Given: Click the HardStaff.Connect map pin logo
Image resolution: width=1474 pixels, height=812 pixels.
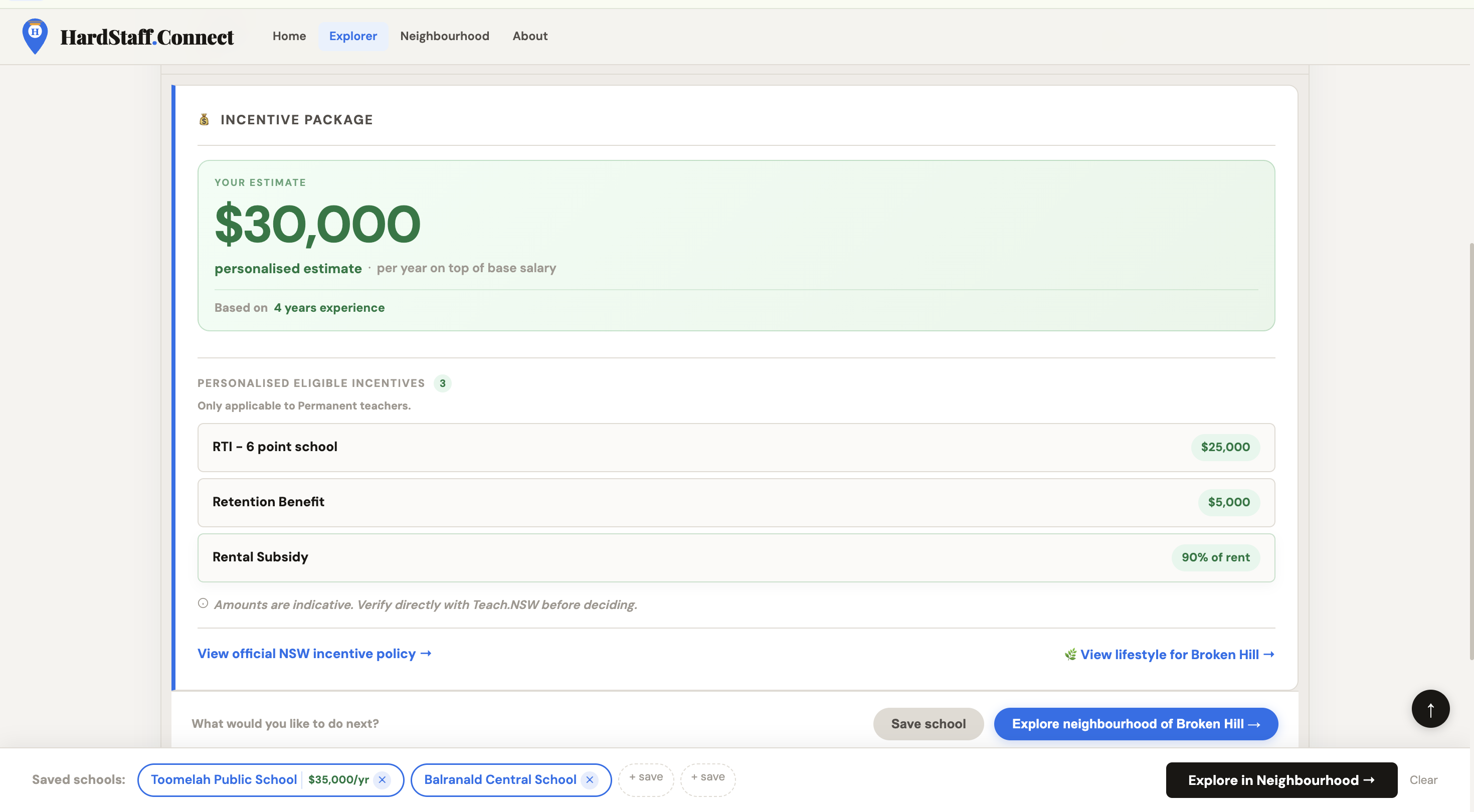Looking at the screenshot, I should [35, 36].
